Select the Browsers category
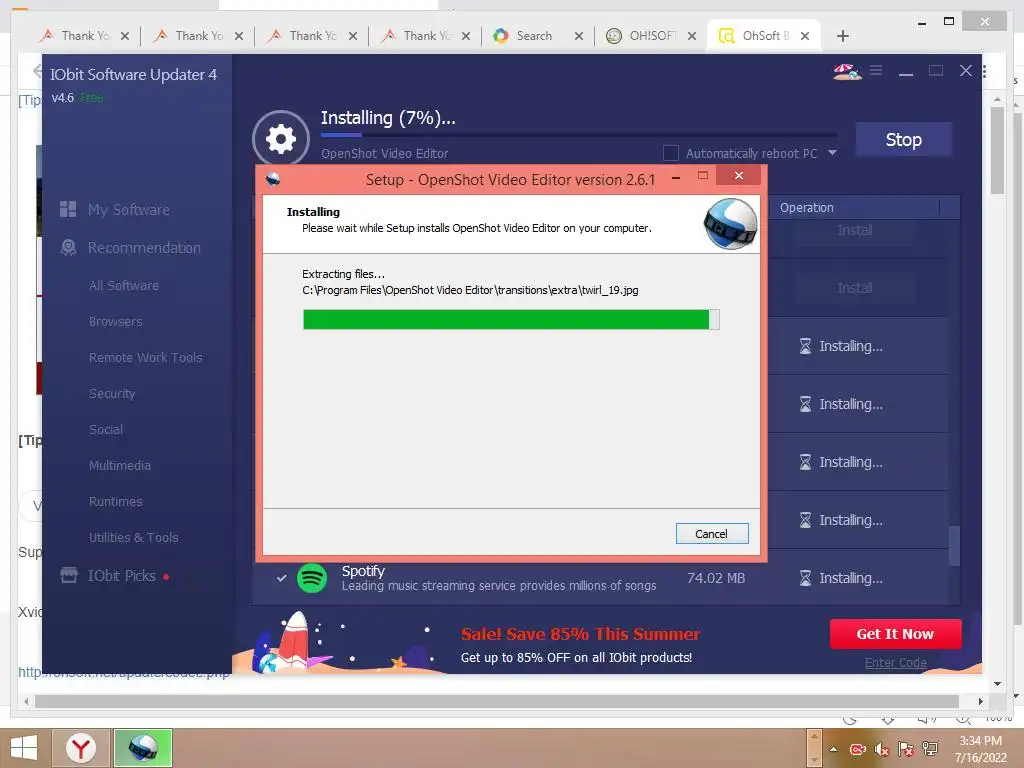 tap(116, 321)
